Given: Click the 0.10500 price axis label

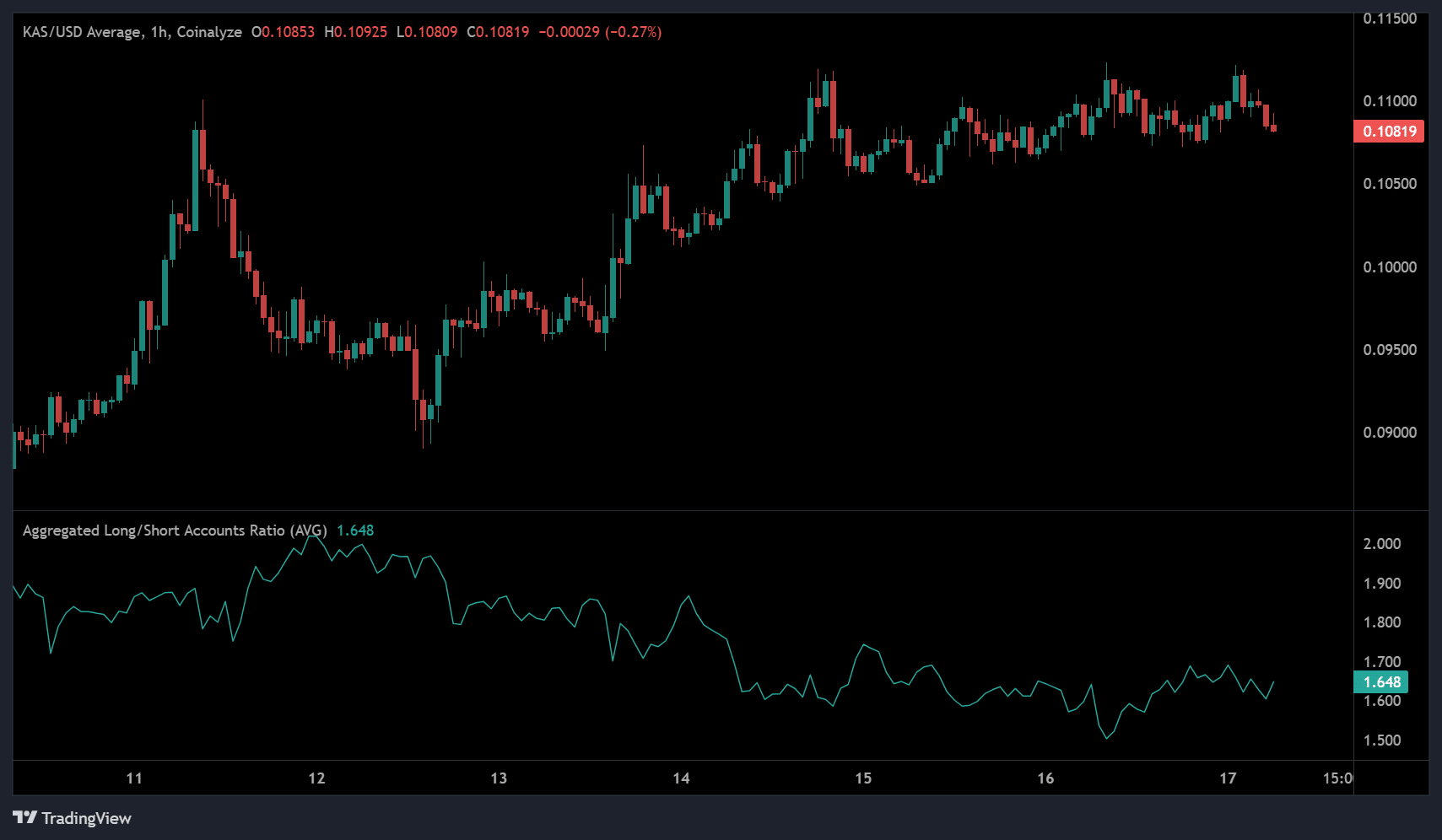Looking at the screenshot, I should pyautogui.click(x=1390, y=184).
